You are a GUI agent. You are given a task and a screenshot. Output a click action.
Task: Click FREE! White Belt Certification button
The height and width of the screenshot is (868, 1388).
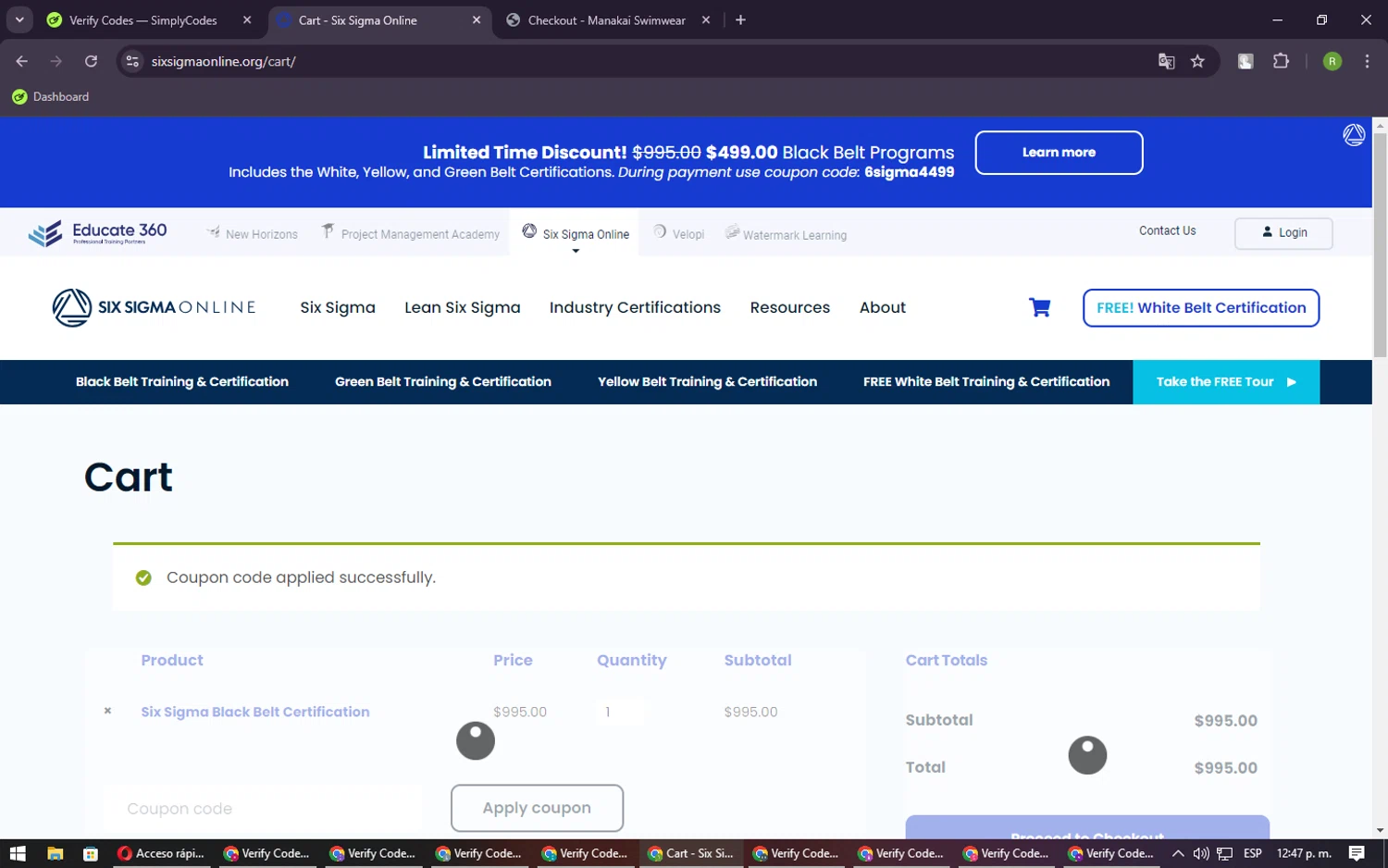[x=1201, y=308]
